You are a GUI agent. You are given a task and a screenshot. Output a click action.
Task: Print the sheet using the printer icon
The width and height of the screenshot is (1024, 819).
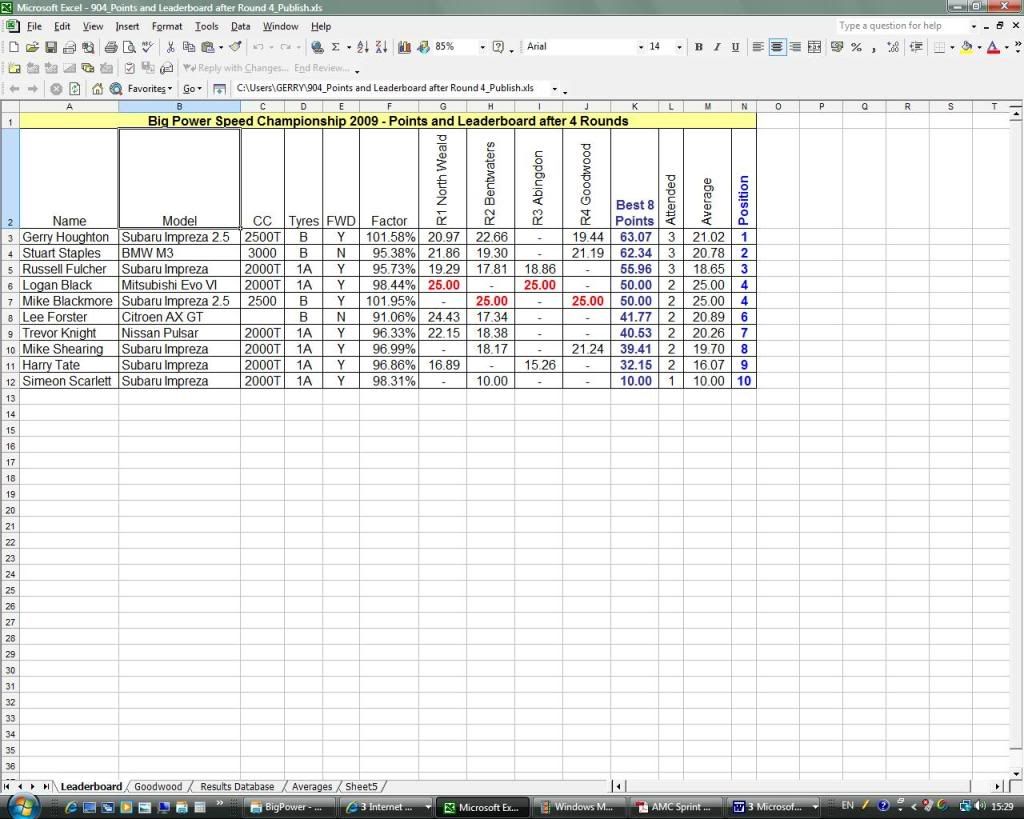111,47
